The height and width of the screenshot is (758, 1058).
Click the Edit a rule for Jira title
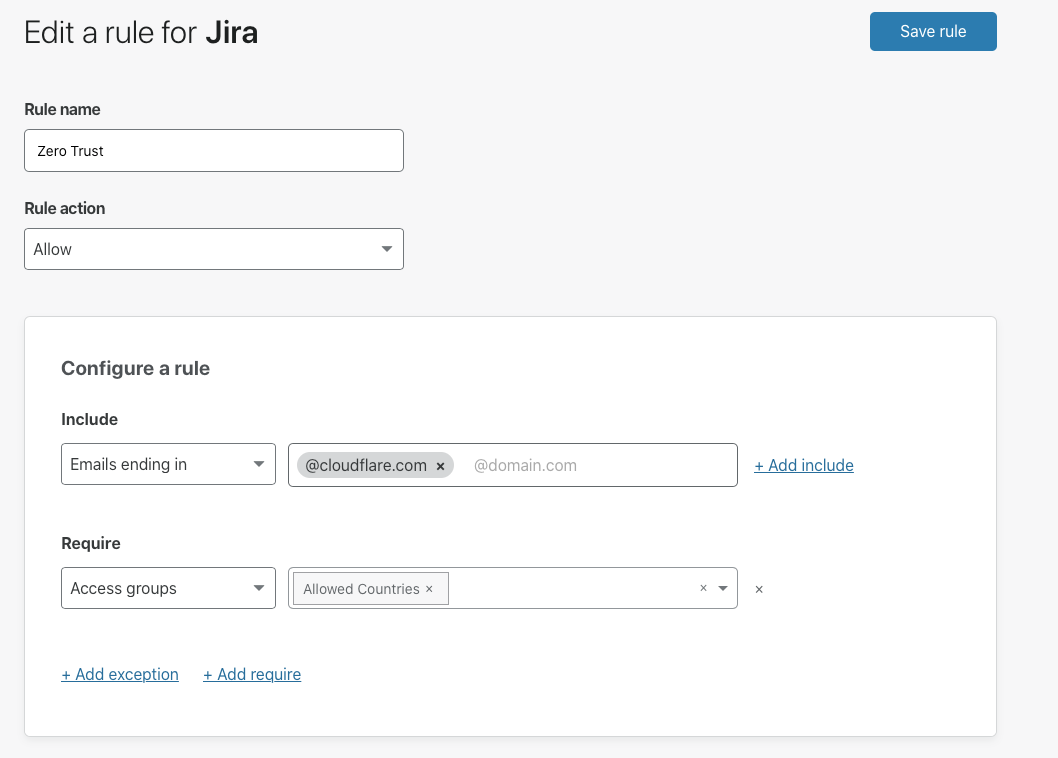[x=141, y=32]
